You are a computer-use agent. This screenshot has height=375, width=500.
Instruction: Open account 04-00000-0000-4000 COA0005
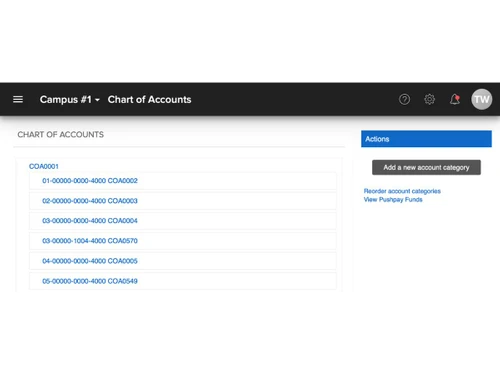point(90,261)
